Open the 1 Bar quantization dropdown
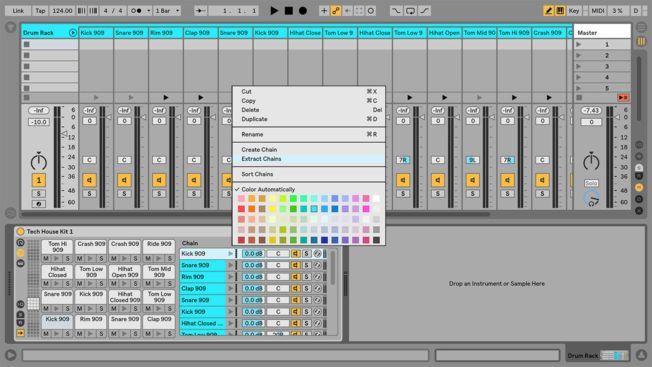The height and width of the screenshot is (367, 652). (x=168, y=10)
